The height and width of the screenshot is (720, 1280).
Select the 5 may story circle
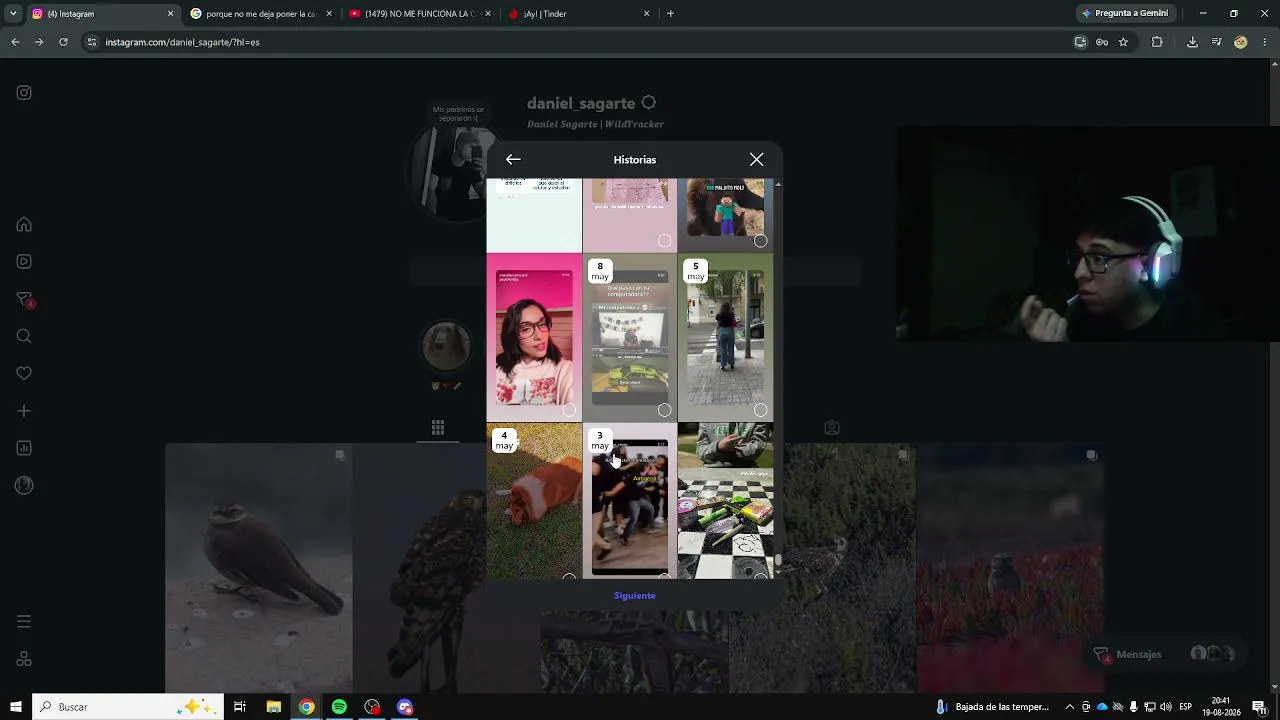(x=760, y=410)
